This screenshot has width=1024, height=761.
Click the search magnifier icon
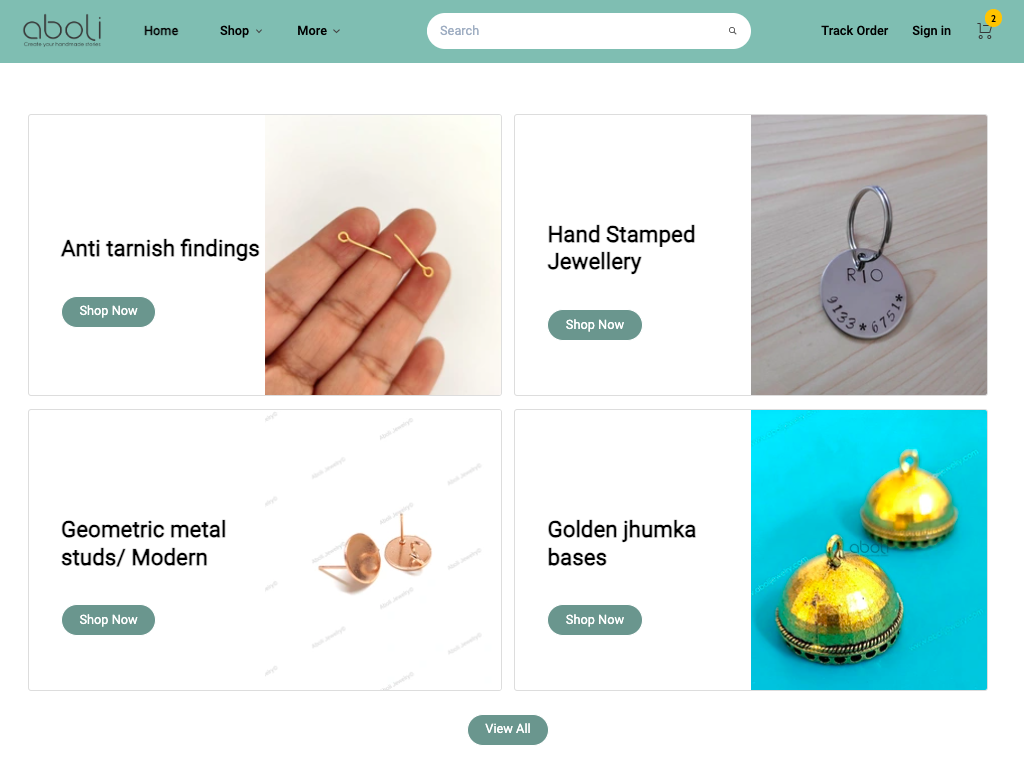(x=732, y=31)
